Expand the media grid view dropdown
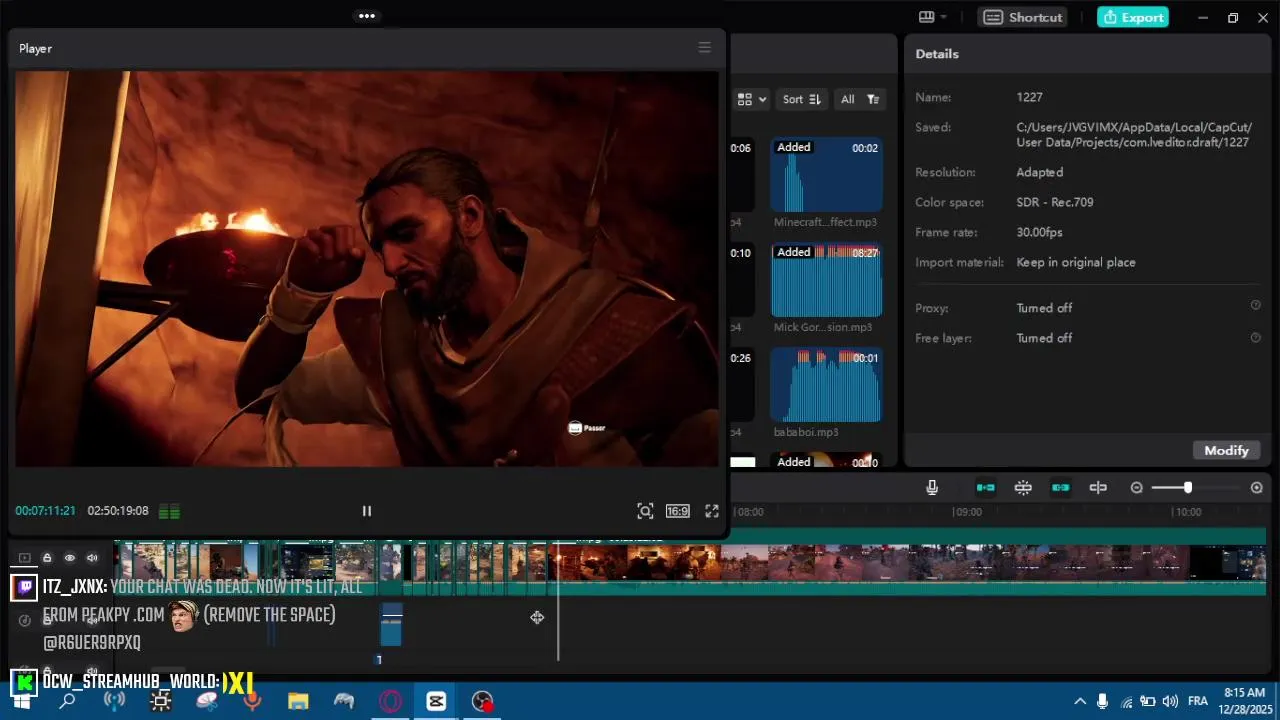The image size is (1280, 720). (x=752, y=99)
